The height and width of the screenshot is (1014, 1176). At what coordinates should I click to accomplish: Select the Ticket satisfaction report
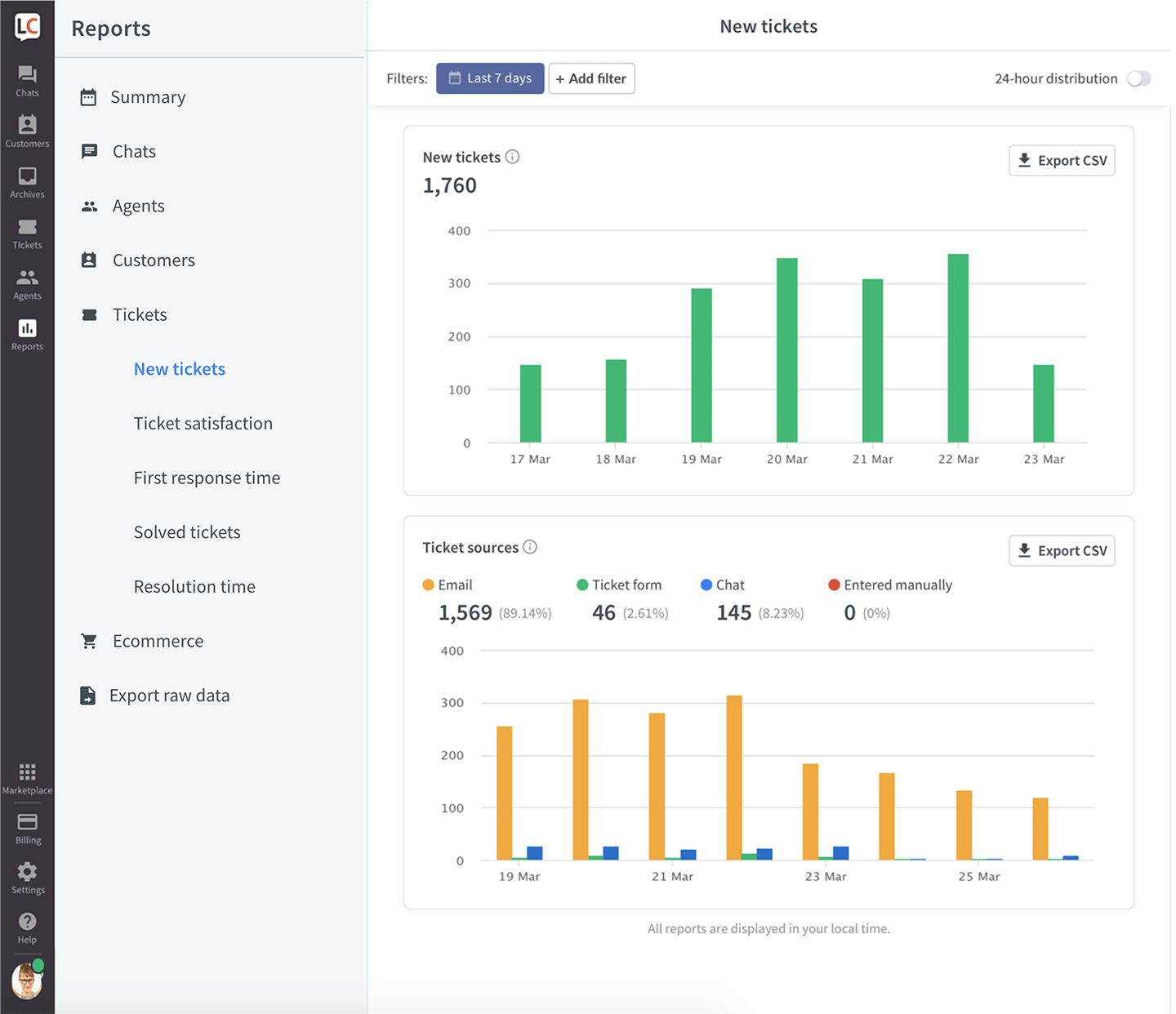203,423
